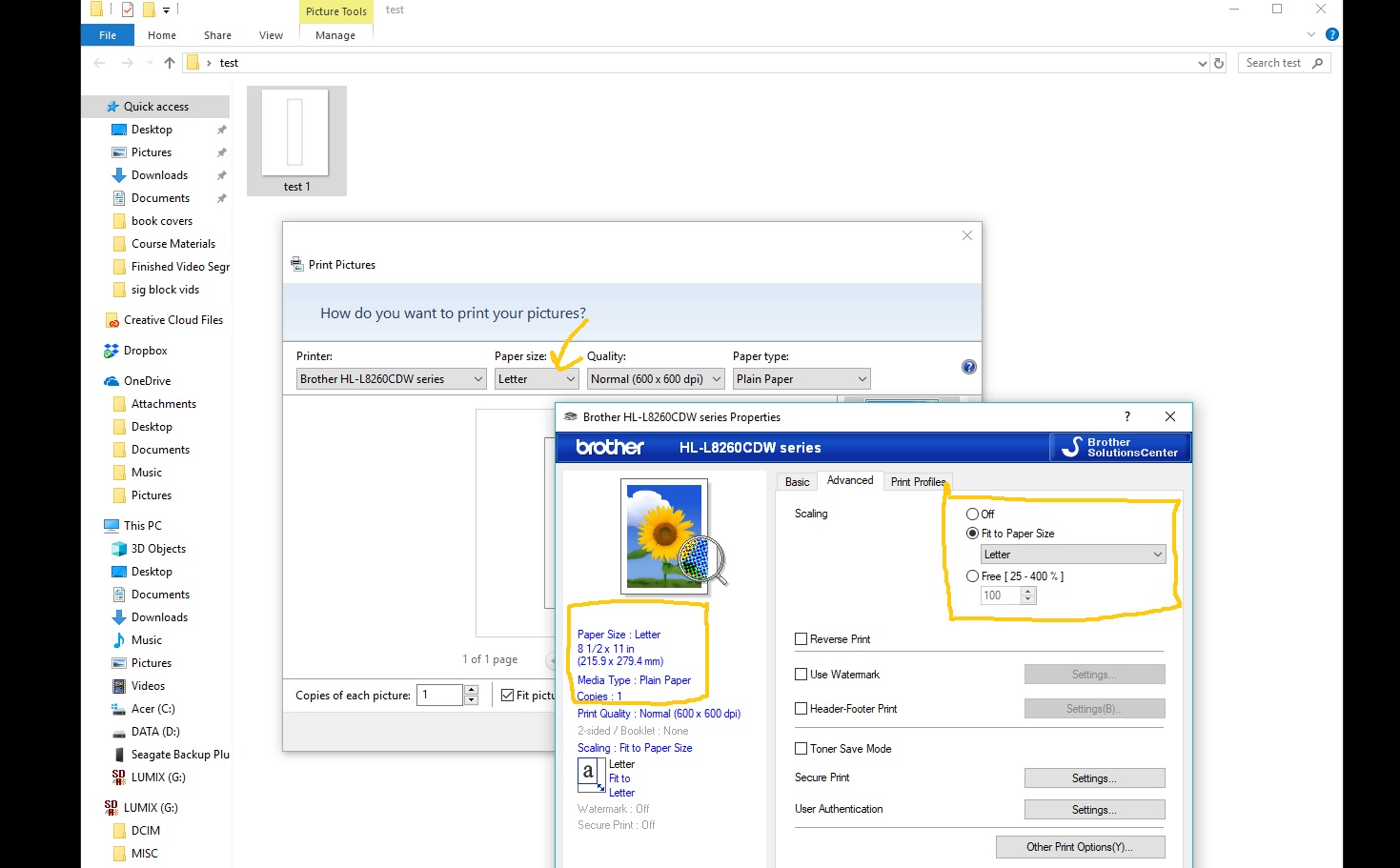The height and width of the screenshot is (868, 1400).
Task: Click the Search test input field
Action: [x=1274, y=63]
